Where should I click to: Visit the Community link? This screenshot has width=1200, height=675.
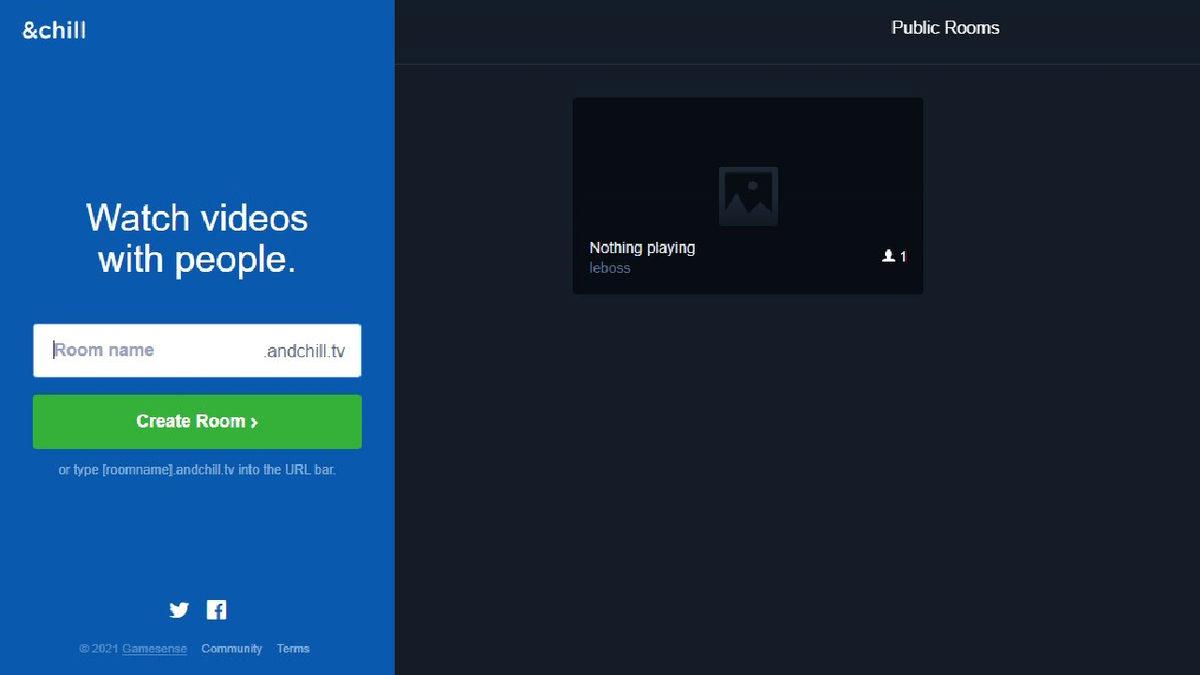[x=231, y=649]
